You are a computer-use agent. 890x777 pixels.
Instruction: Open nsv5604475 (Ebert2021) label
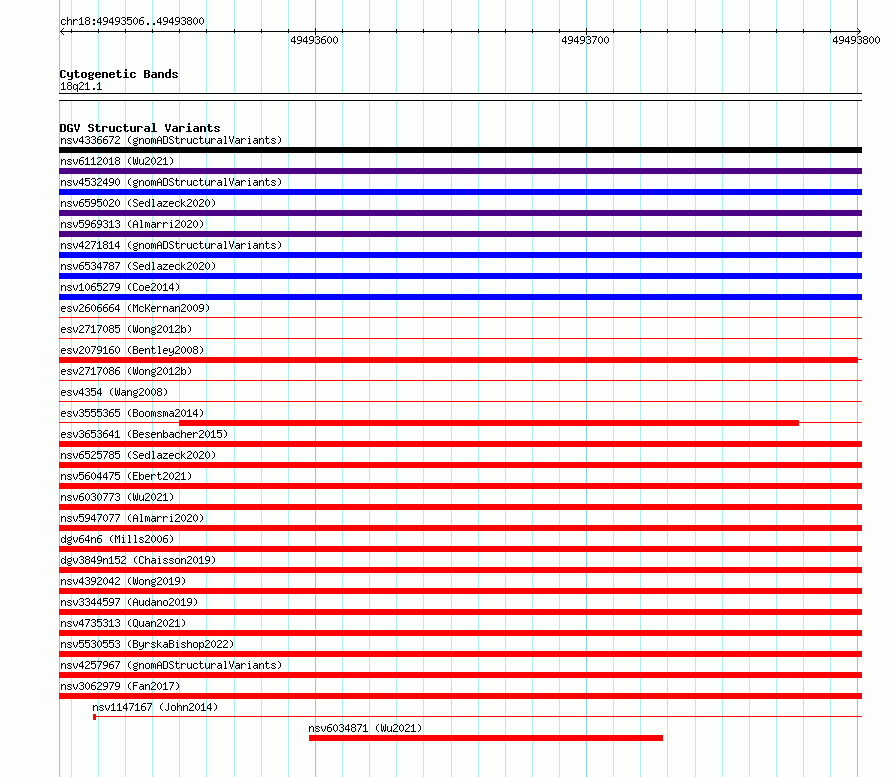click(x=126, y=476)
